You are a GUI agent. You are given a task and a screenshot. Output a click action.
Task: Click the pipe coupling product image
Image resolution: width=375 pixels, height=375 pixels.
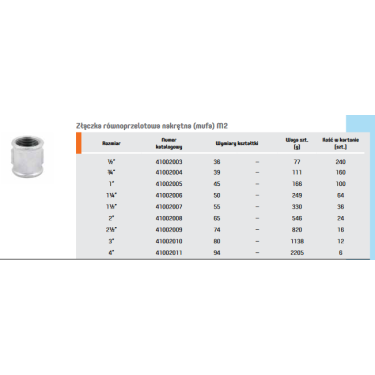(x=27, y=157)
